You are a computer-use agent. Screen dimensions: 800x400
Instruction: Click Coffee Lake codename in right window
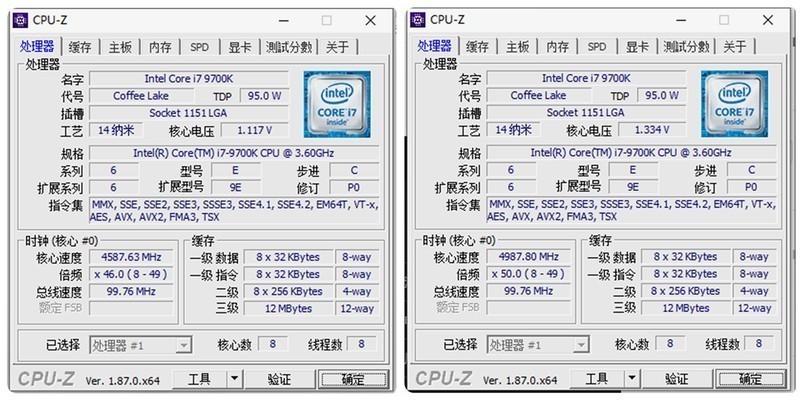pos(539,95)
